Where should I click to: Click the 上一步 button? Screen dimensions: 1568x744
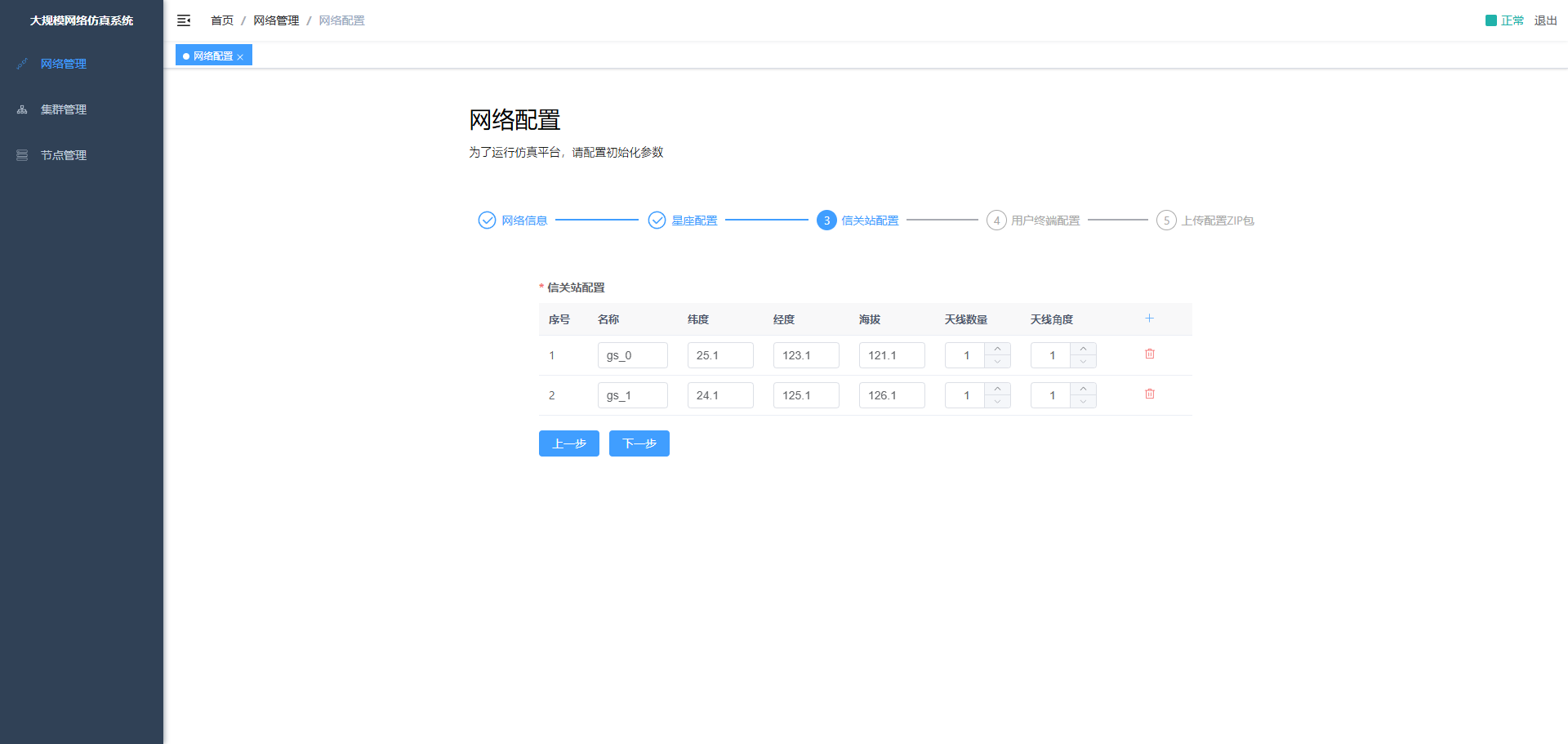tap(568, 443)
